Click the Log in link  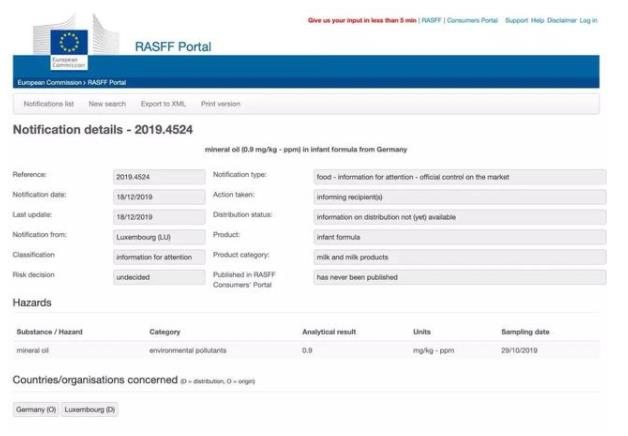point(588,20)
